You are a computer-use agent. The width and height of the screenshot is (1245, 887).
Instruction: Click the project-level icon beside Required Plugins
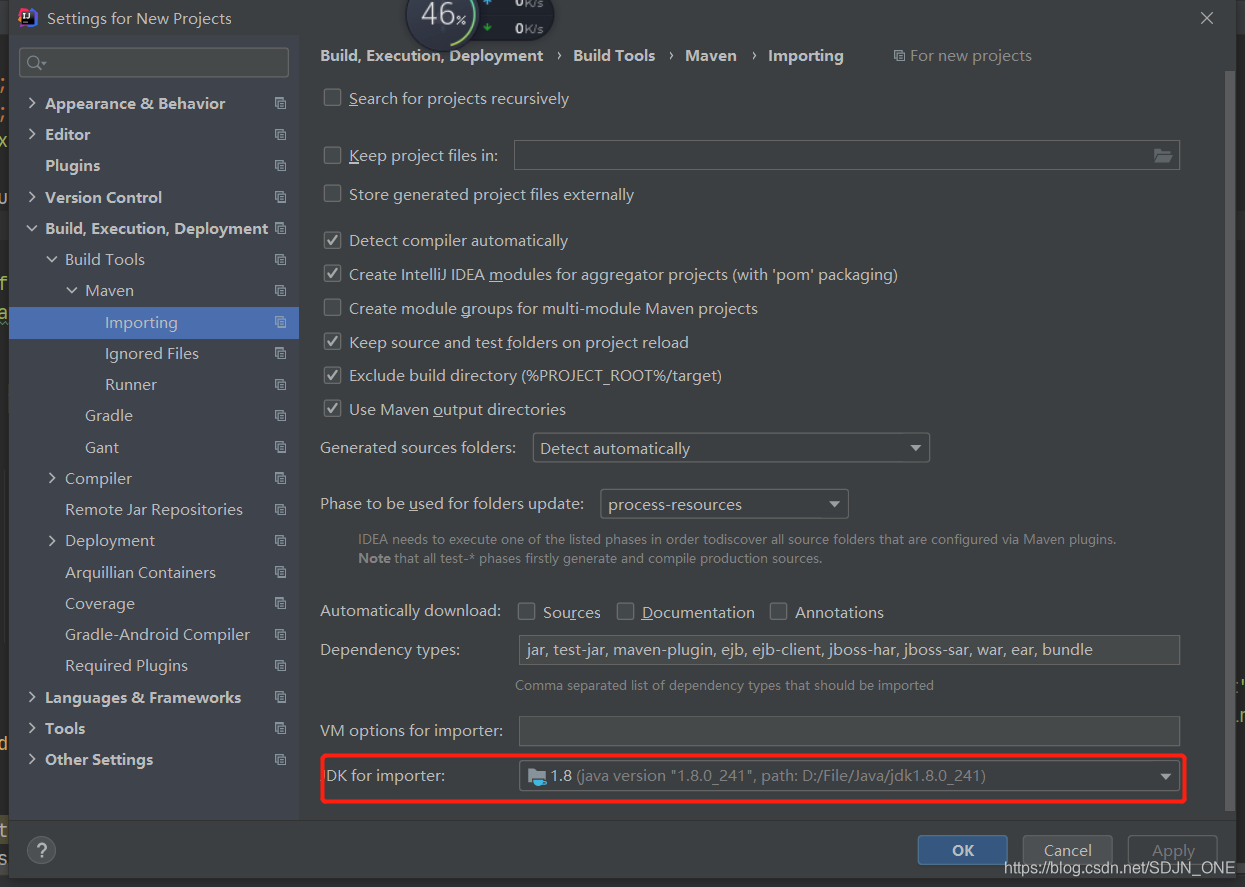click(280, 665)
